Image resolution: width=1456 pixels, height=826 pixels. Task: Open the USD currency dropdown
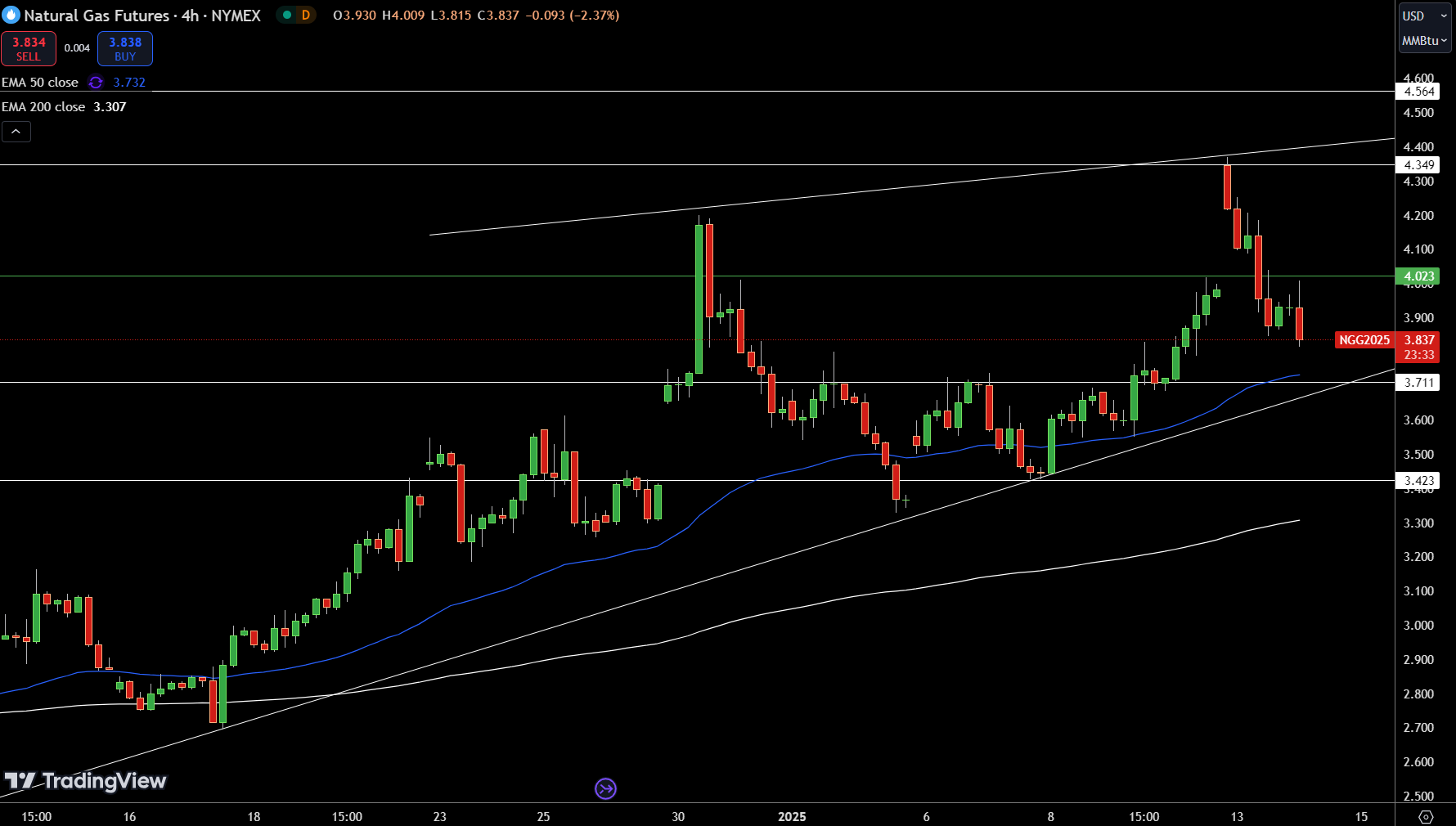pos(1424,16)
